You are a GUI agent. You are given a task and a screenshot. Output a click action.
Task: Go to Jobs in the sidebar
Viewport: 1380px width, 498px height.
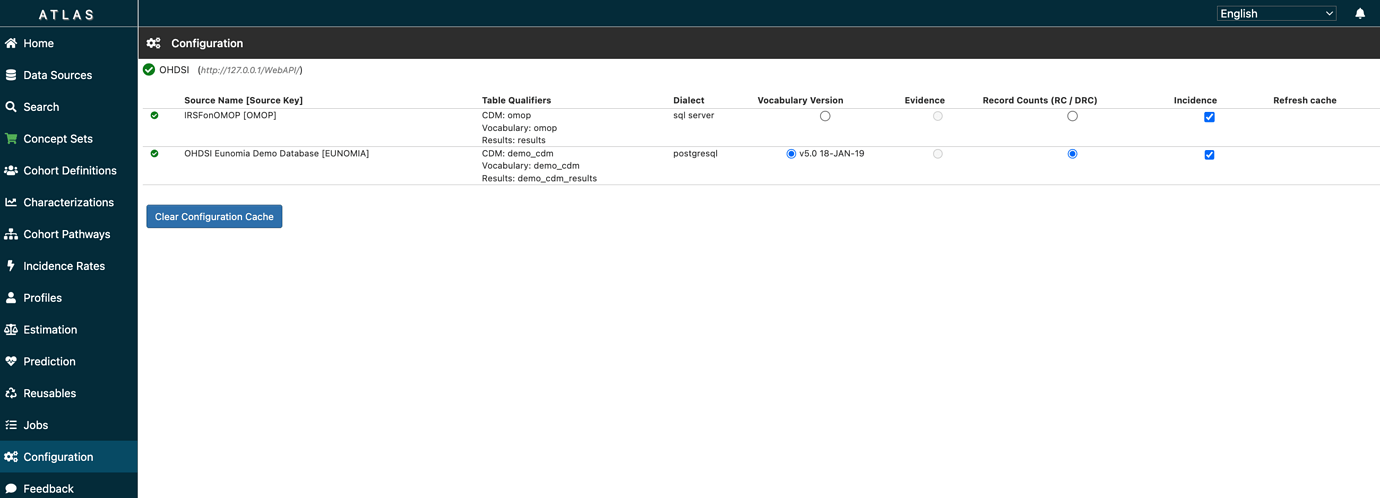click(35, 425)
